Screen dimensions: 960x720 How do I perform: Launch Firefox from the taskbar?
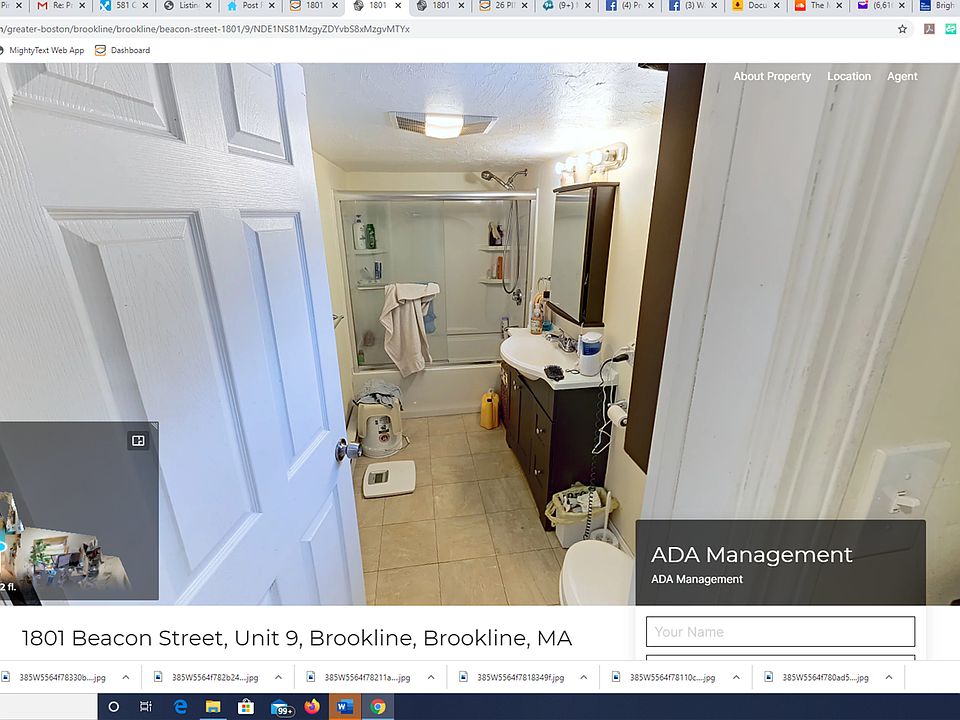(312, 707)
